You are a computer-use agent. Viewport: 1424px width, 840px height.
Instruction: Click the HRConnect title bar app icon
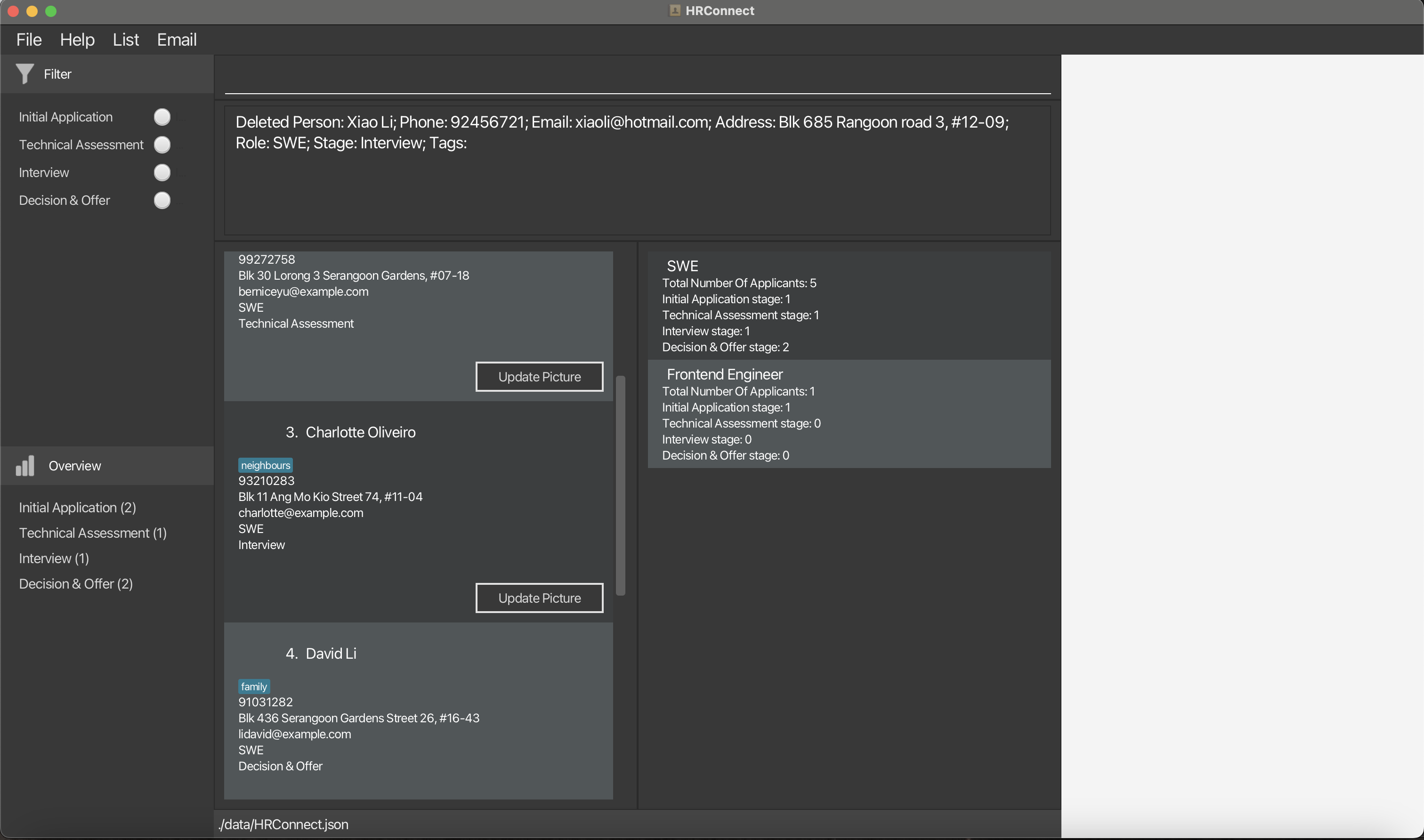pos(674,11)
